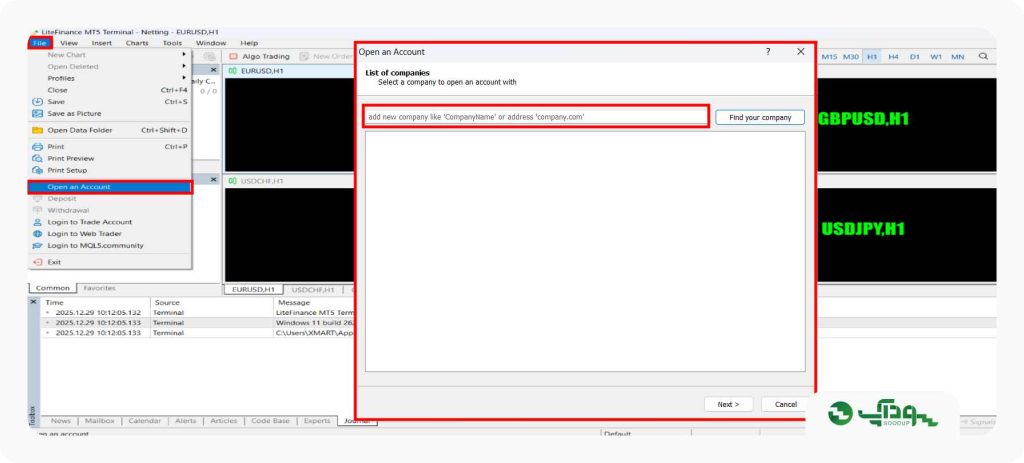
Task: Select journal row with Windows 11 build message
Action: 198,323
